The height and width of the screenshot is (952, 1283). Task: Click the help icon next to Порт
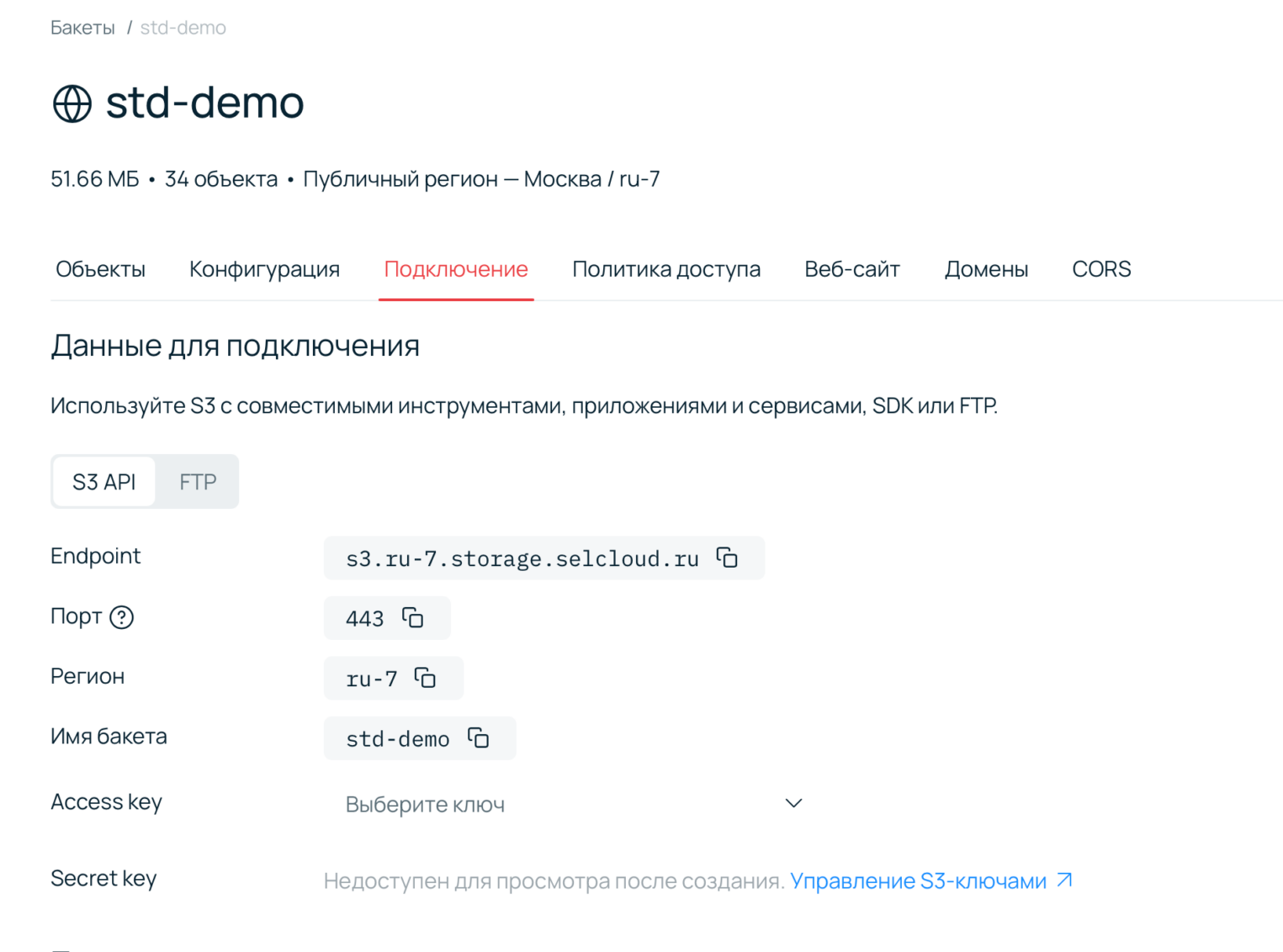pos(122,617)
